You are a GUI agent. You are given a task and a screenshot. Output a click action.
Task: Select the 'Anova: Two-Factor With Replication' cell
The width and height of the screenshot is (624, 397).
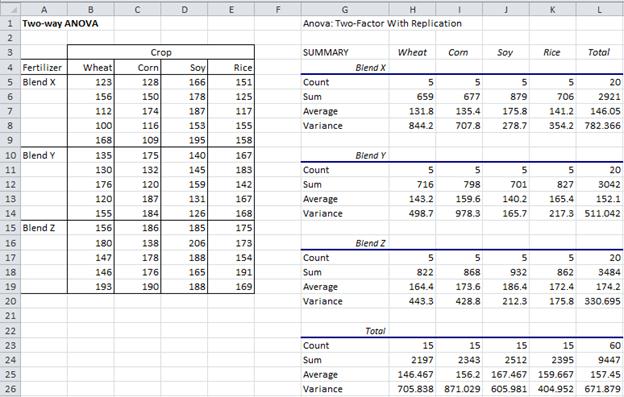coord(382,23)
